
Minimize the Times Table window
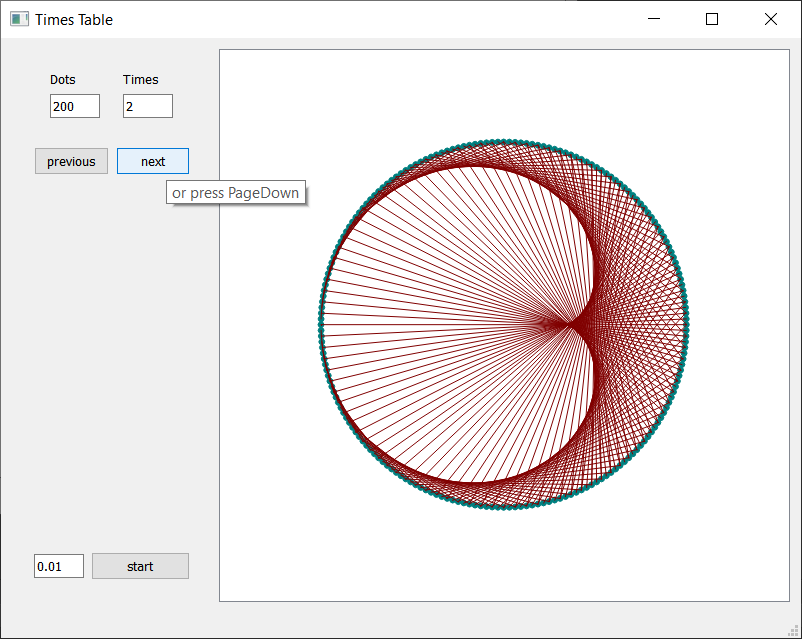[654, 19]
